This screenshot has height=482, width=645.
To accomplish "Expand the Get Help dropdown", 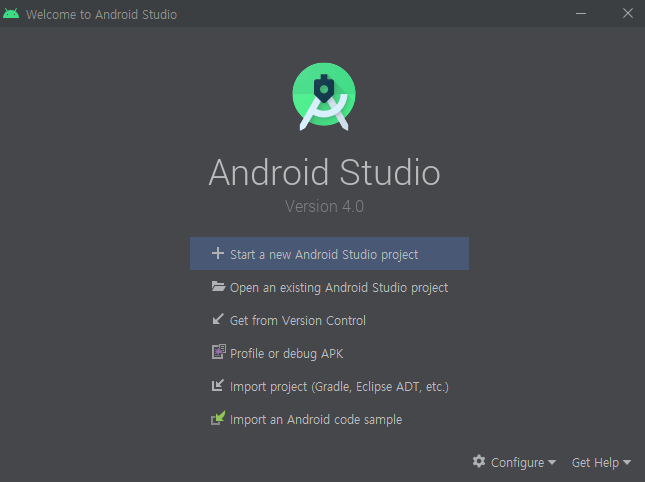I will (x=601, y=462).
